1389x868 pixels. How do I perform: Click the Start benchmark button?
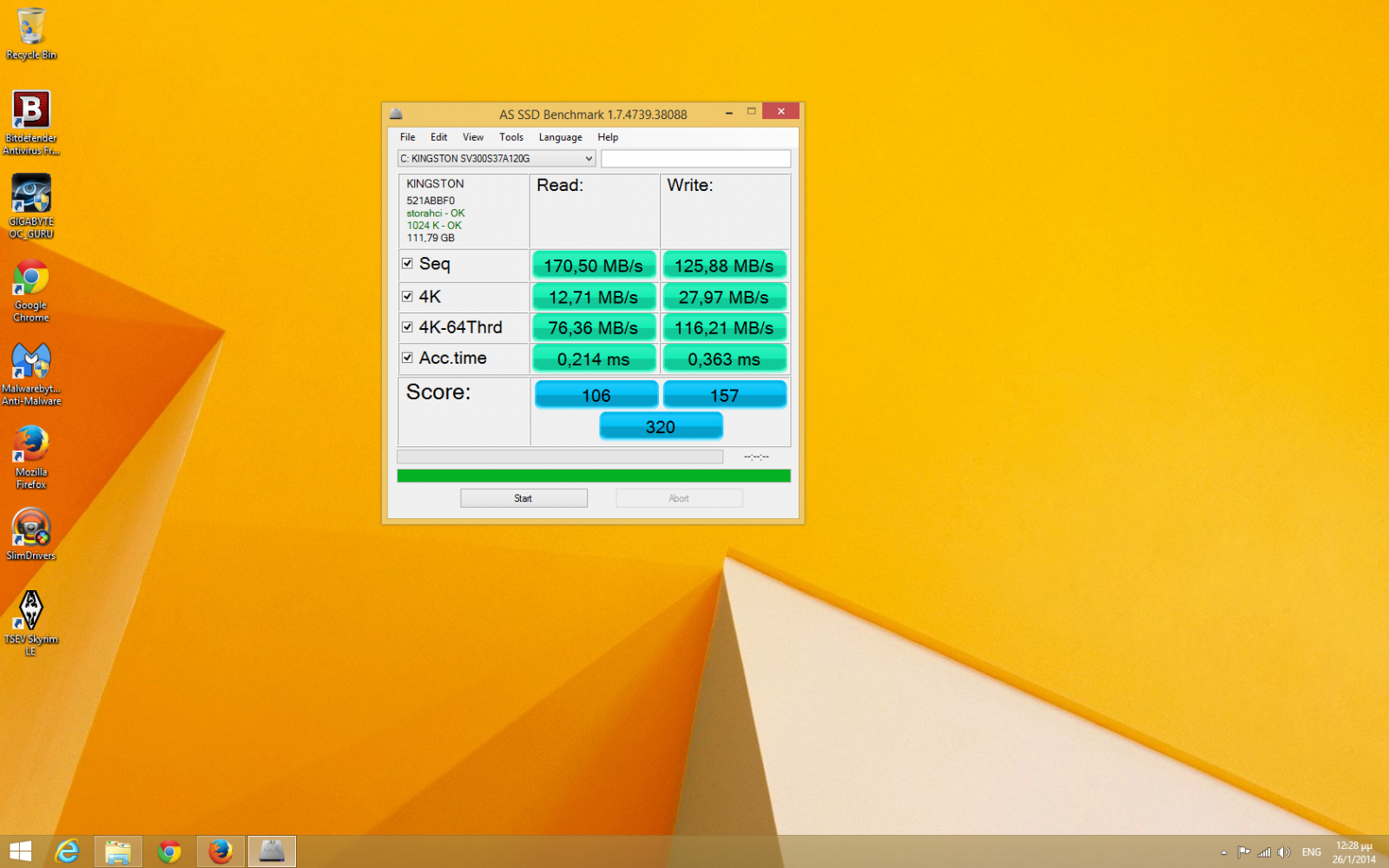(x=523, y=498)
